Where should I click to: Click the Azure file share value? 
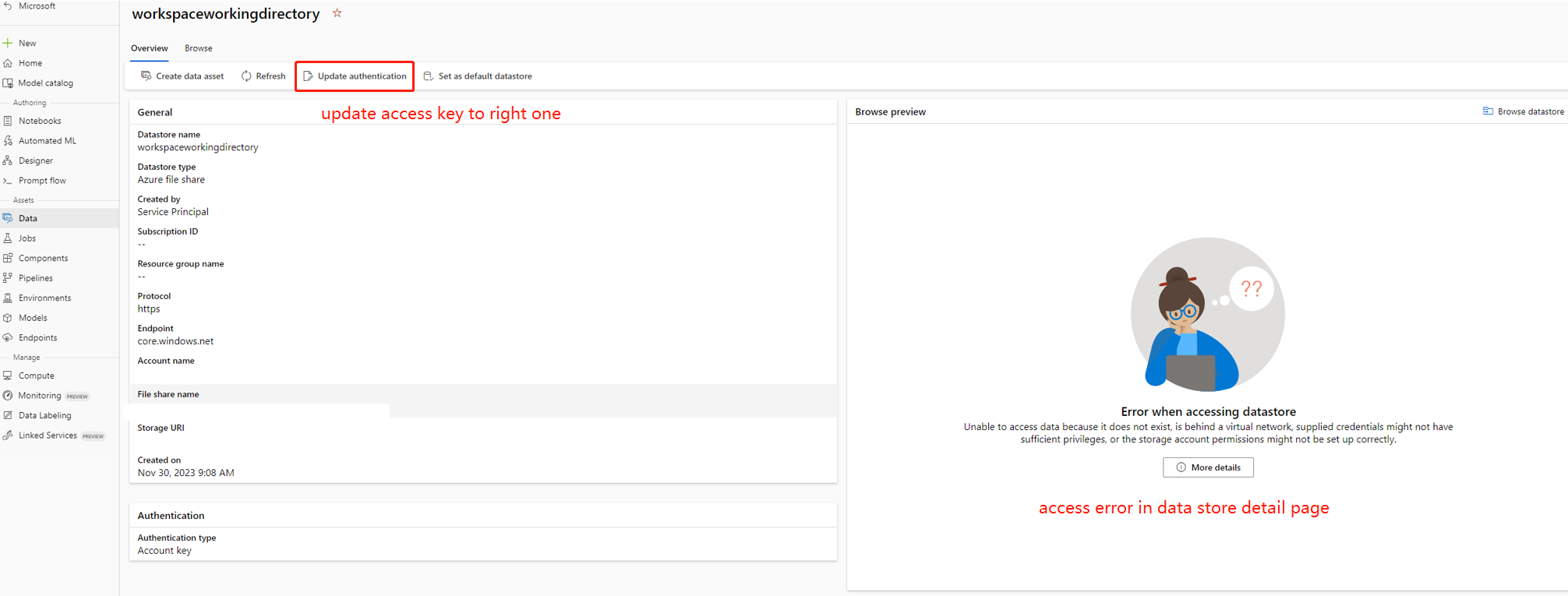pos(171,179)
